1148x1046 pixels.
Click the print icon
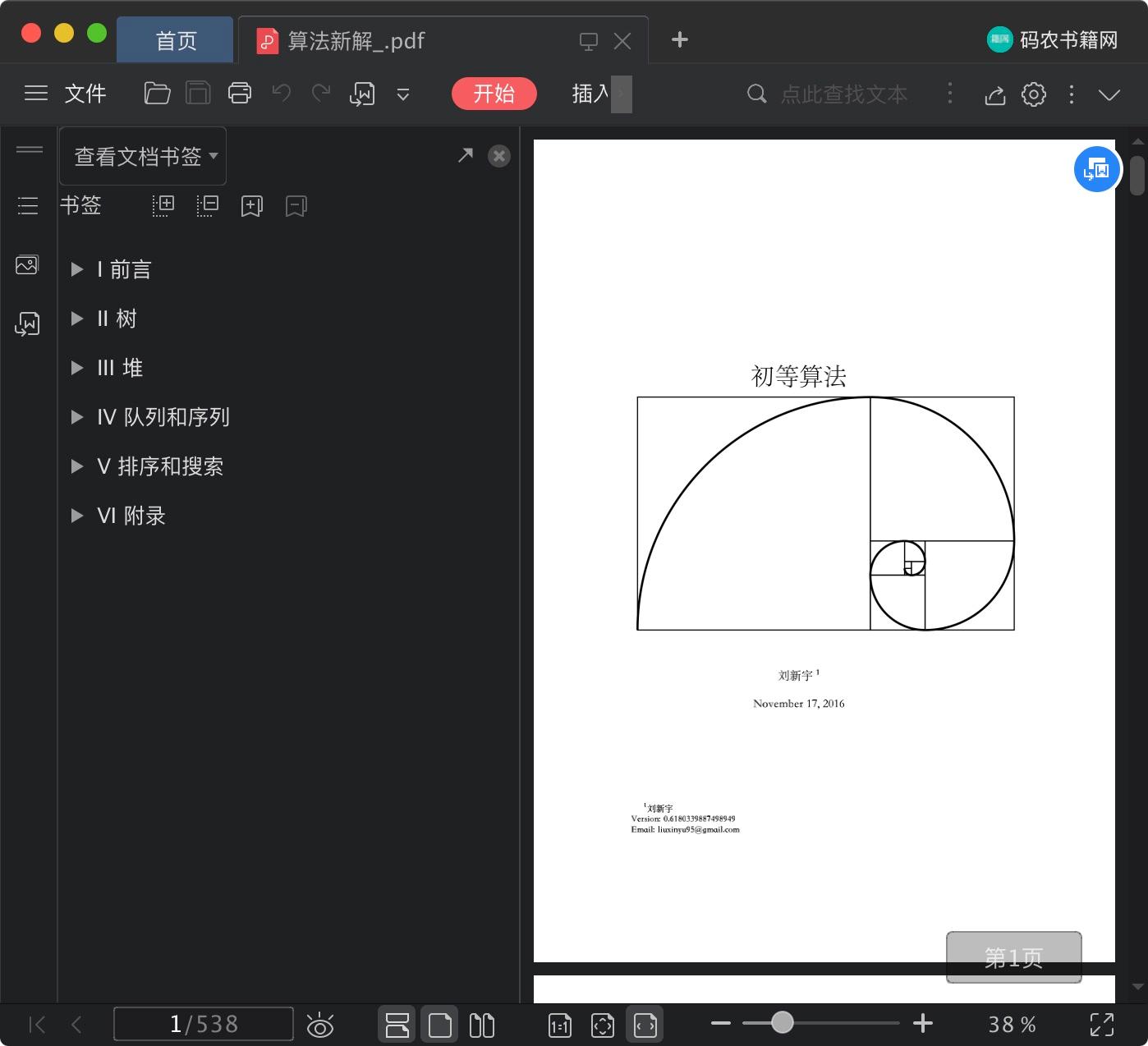tap(239, 94)
